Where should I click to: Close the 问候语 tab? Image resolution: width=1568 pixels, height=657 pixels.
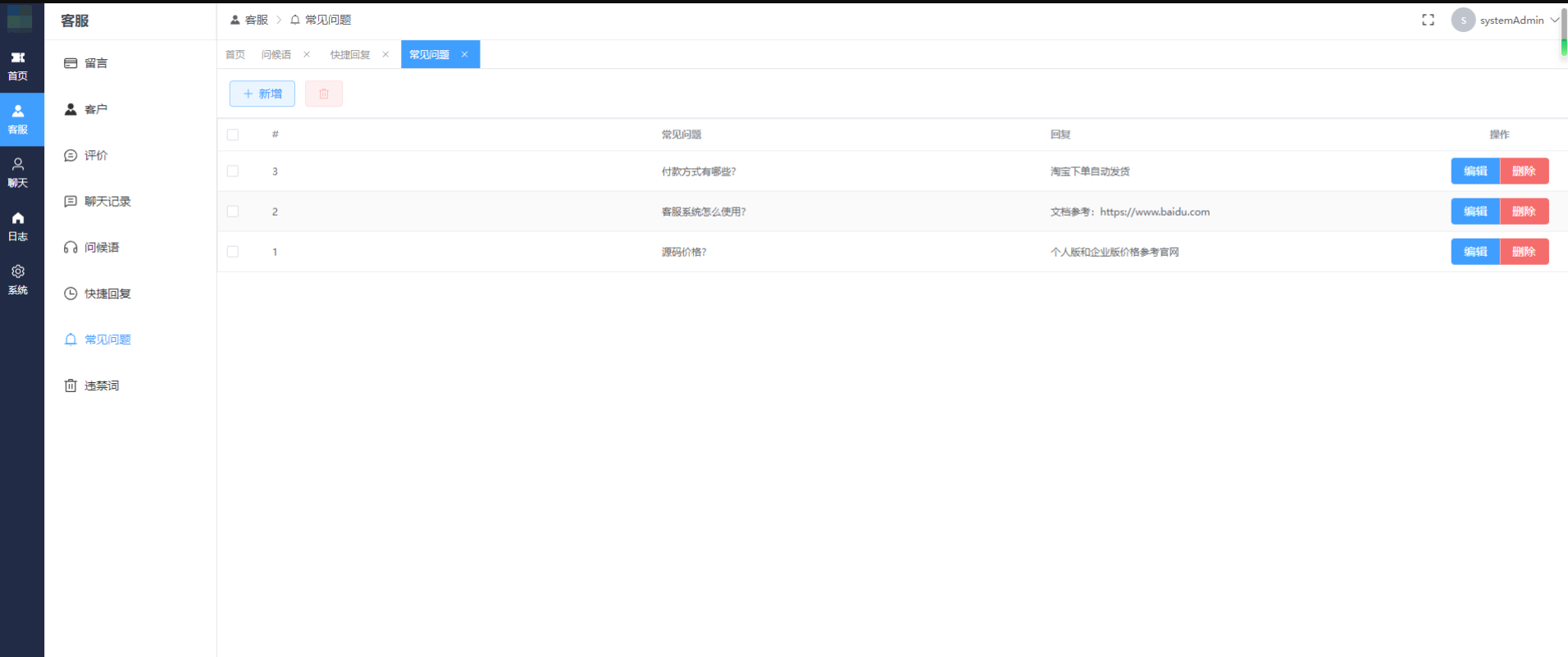coord(307,55)
